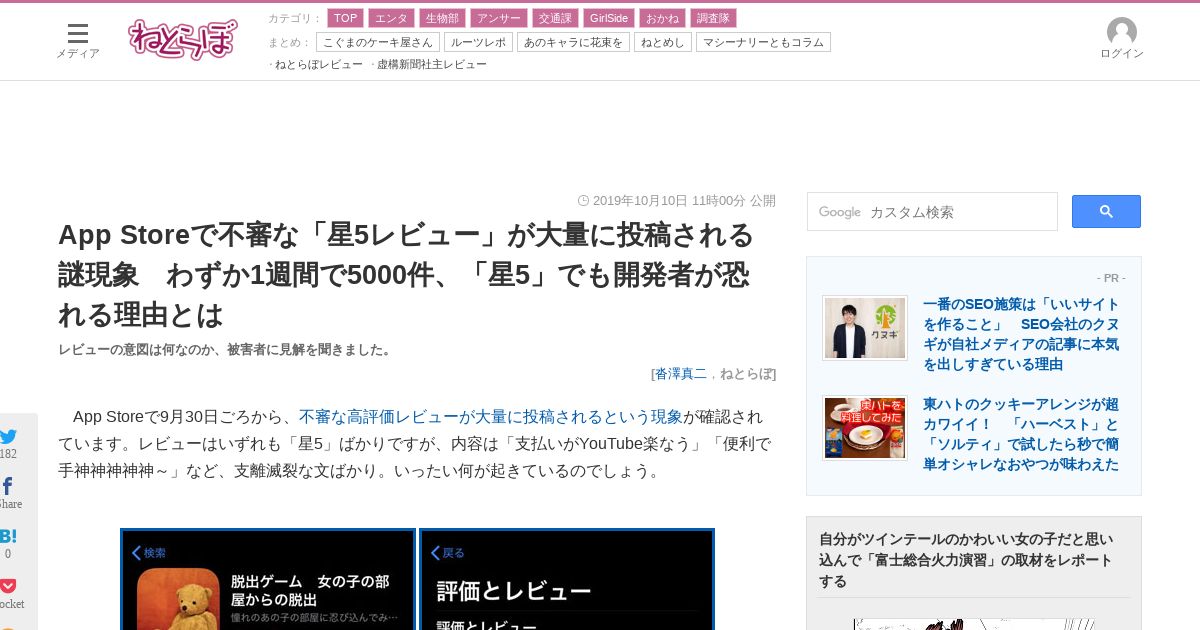Open ねとらぼレビュー link
The height and width of the screenshot is (630, 1200).
(319, 64)
